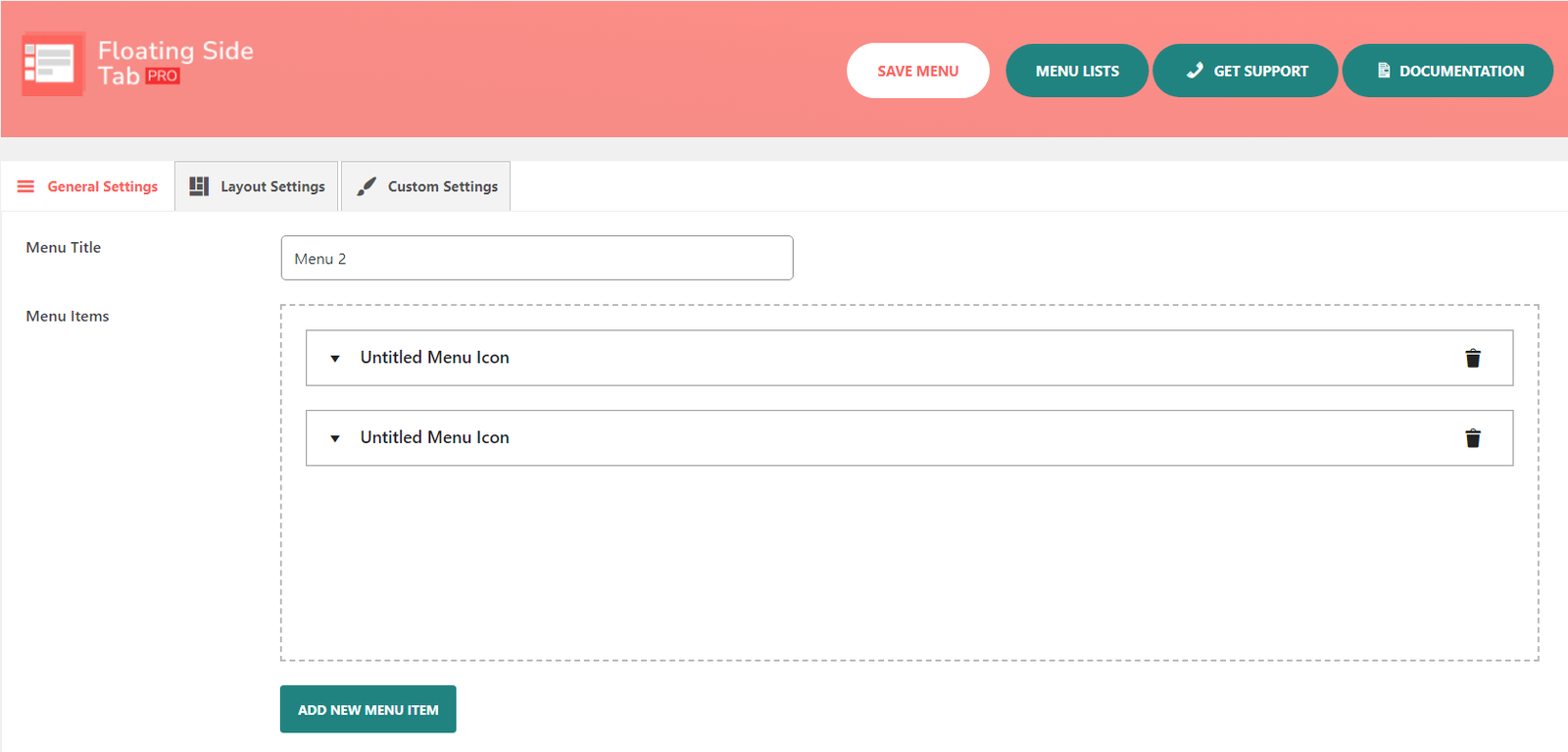The height and width of the screenshot is (752, 1568).
Task: Switch to the Layout Settings tab
Action: click(x=271, y=186)
